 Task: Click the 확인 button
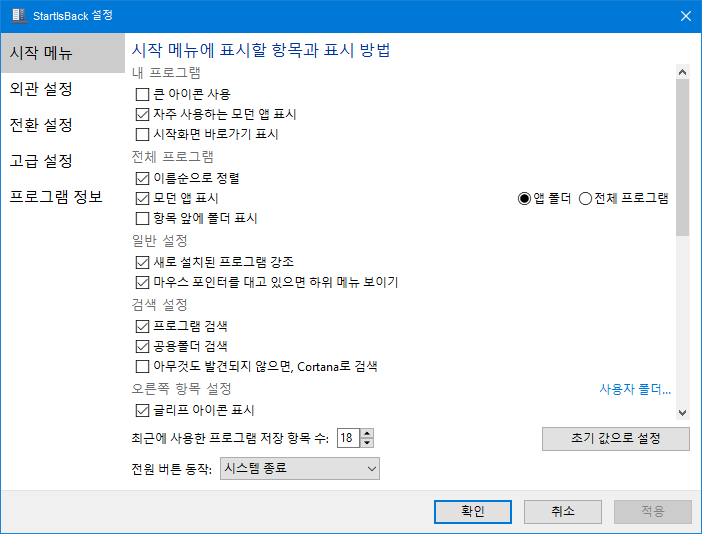coord(473,512)
